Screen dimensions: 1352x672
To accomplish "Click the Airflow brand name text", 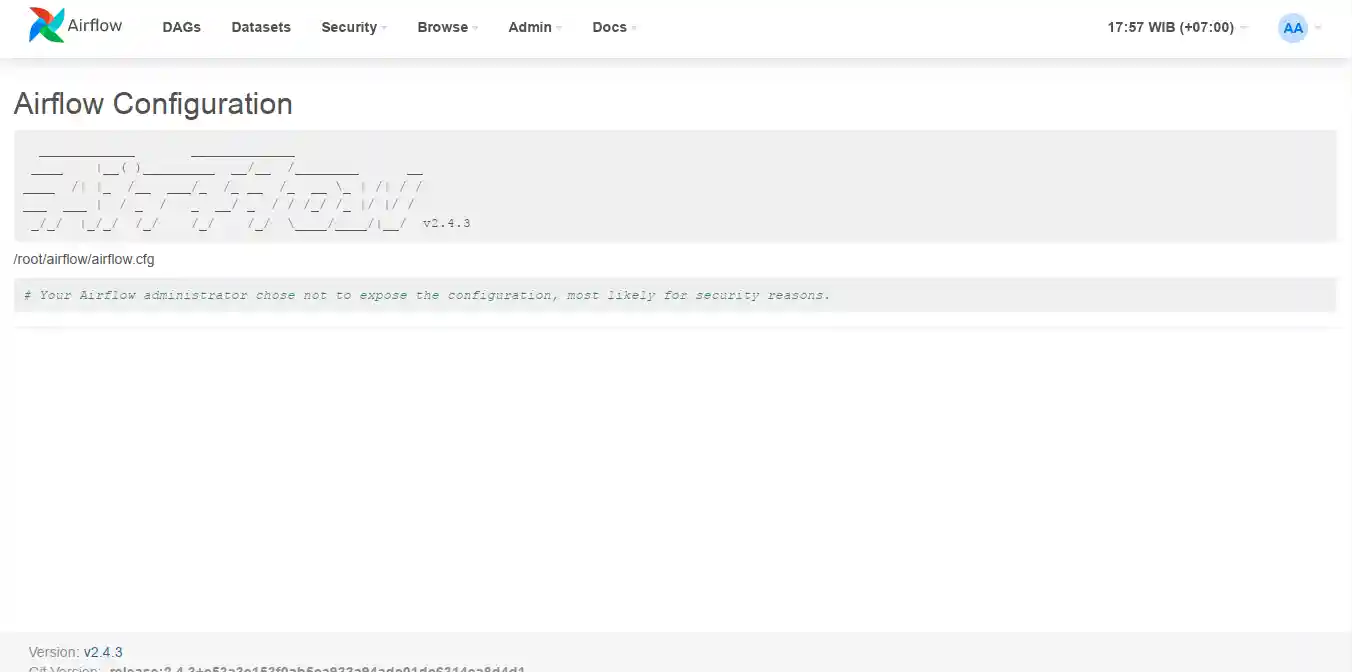I will (x=95, y=25).
